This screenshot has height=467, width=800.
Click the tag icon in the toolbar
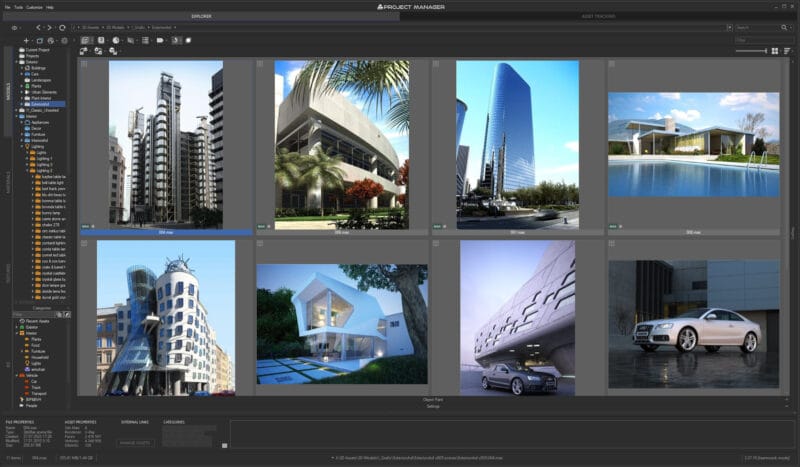(160, 40)
